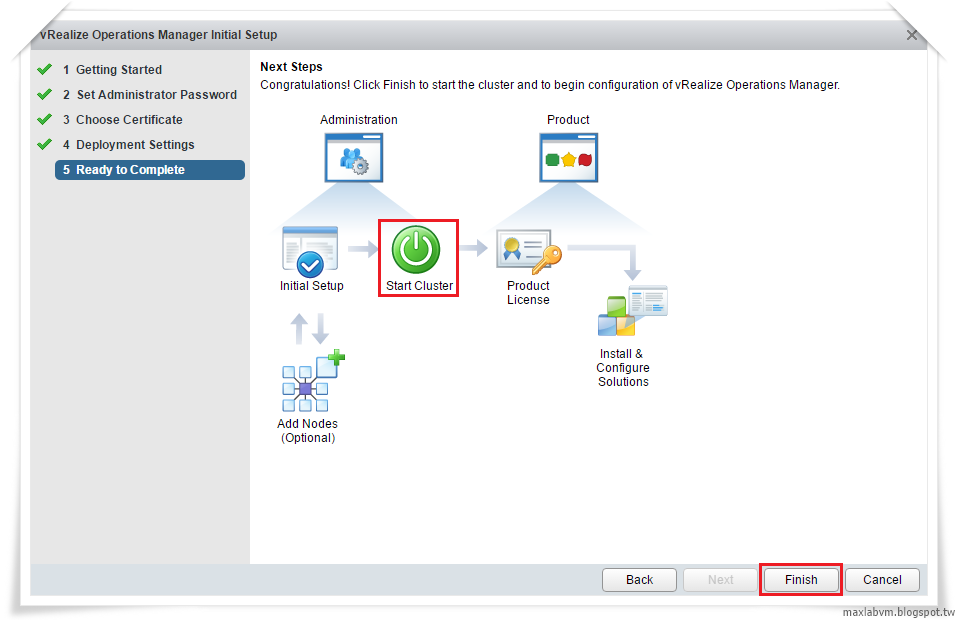This screenshot has width=958, height=620.
Task: Go to step 2 Set Administrator Password
Action: 150,95
